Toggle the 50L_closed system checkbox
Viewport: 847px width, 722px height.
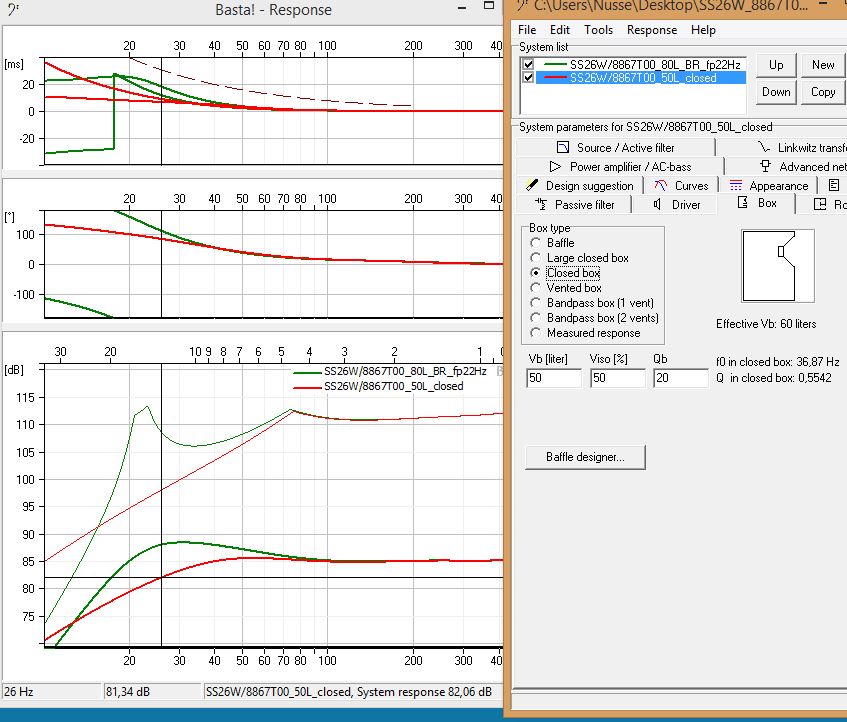[528, 78]
